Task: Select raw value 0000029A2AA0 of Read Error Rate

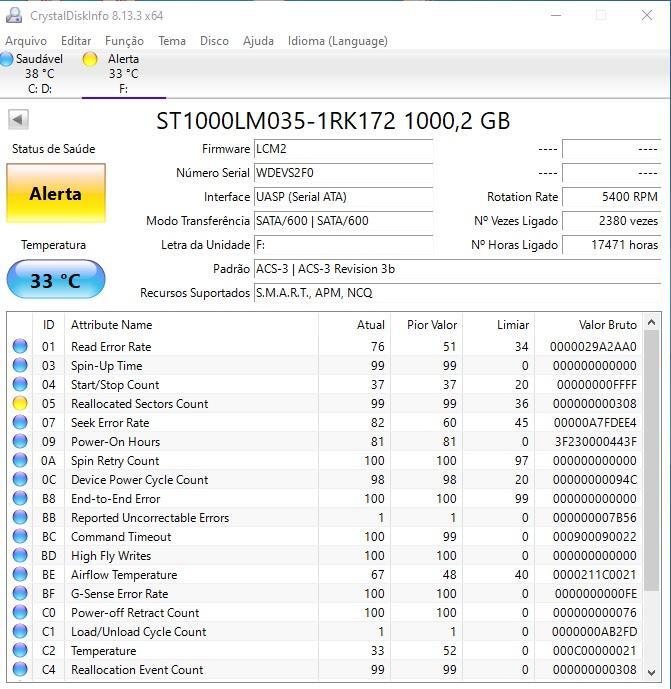Action: pyautogui.click(x=593, y=347)
